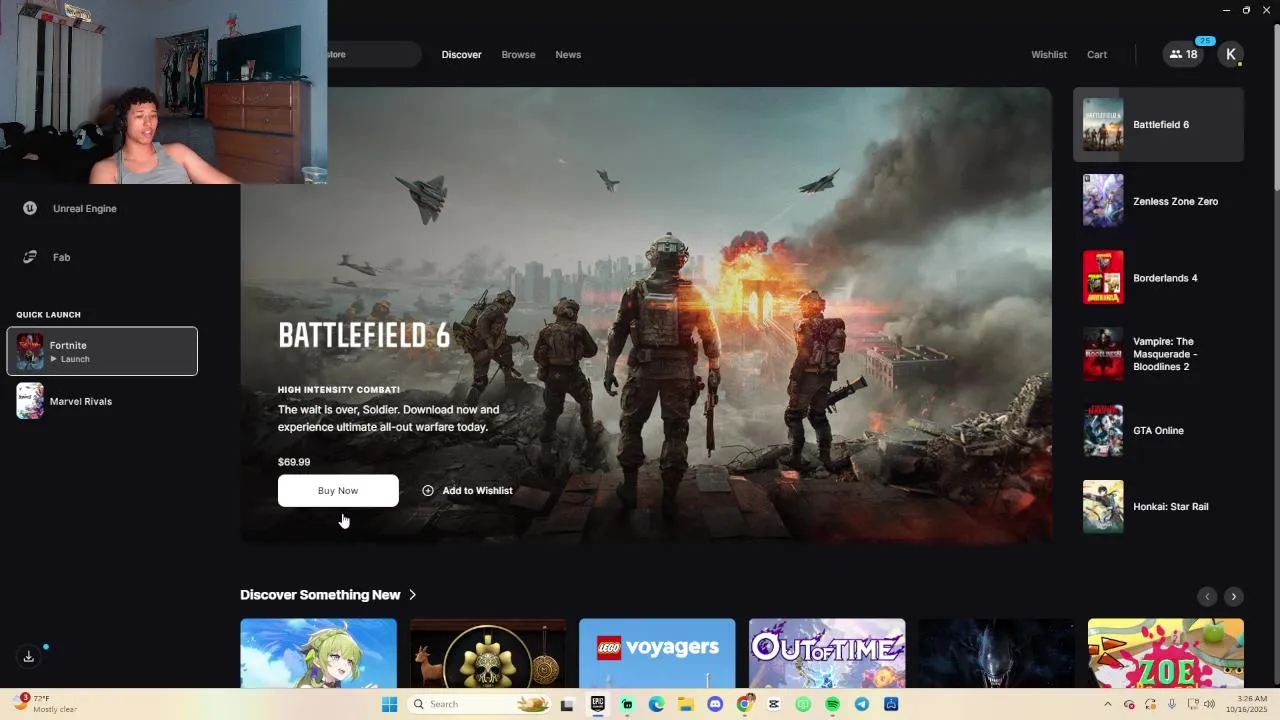
Task: Open Spotify from the taskbar
Action: coord(832,704)
